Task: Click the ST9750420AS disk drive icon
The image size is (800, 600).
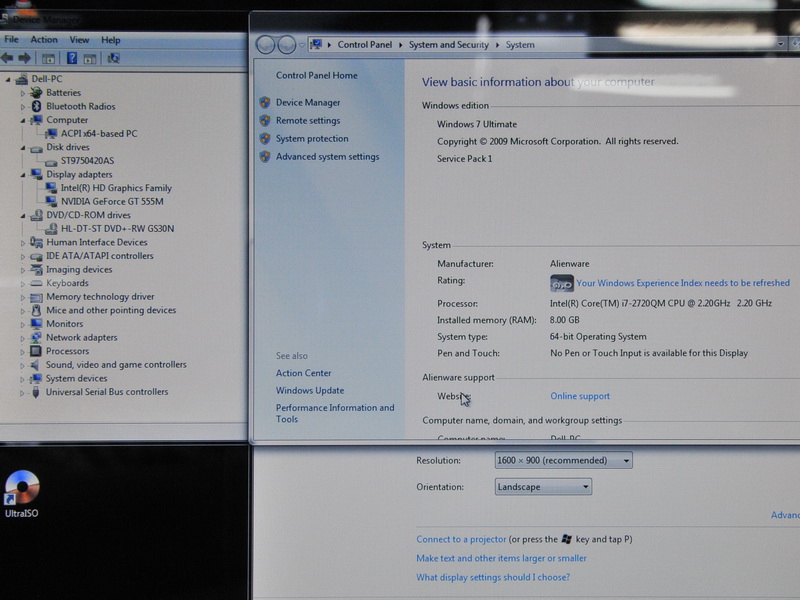Action: coord(51,161)
